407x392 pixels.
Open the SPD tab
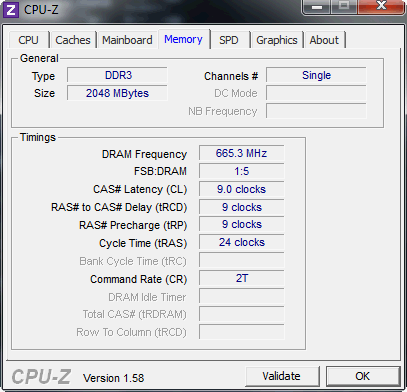pyautogui.click(x=229, y=40)
